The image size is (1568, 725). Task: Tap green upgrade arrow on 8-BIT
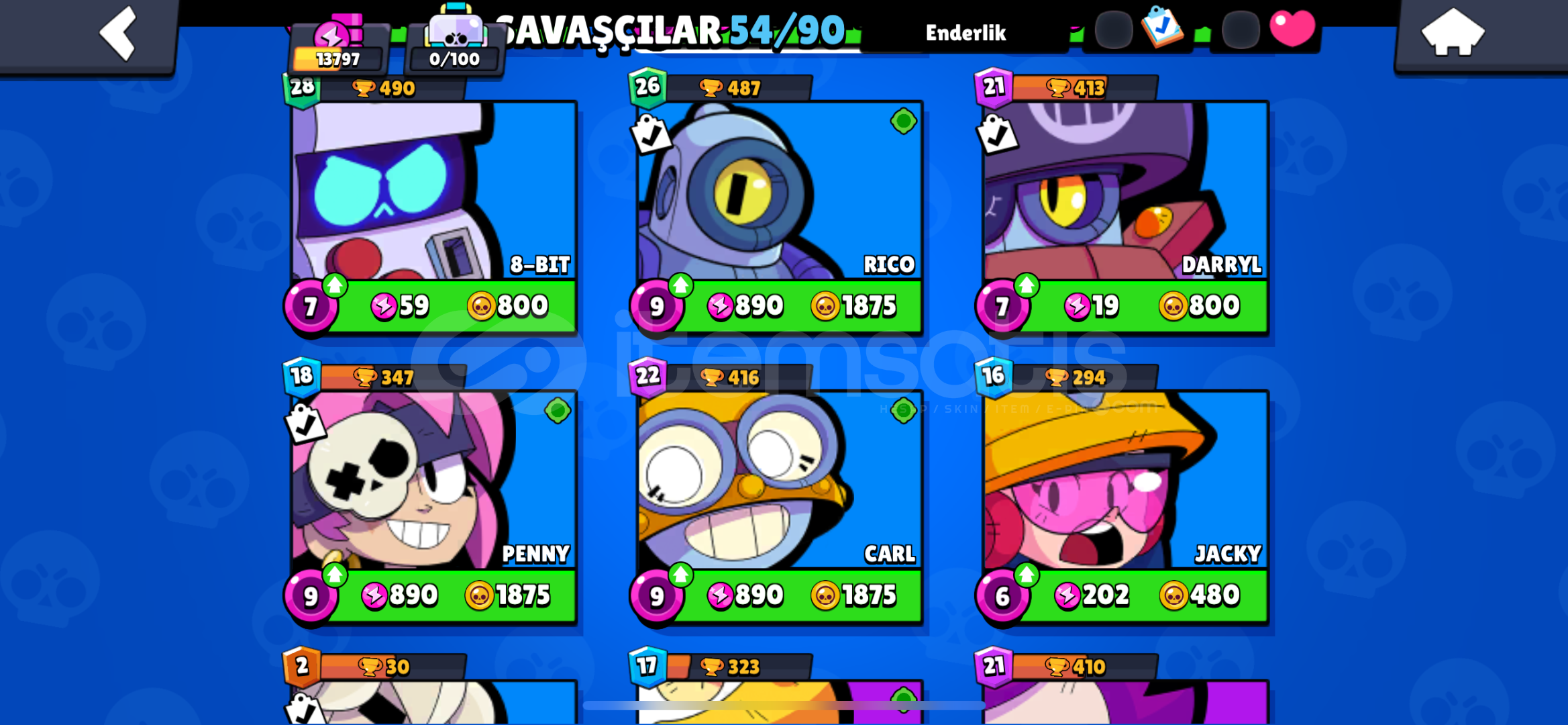click(334, 286)
